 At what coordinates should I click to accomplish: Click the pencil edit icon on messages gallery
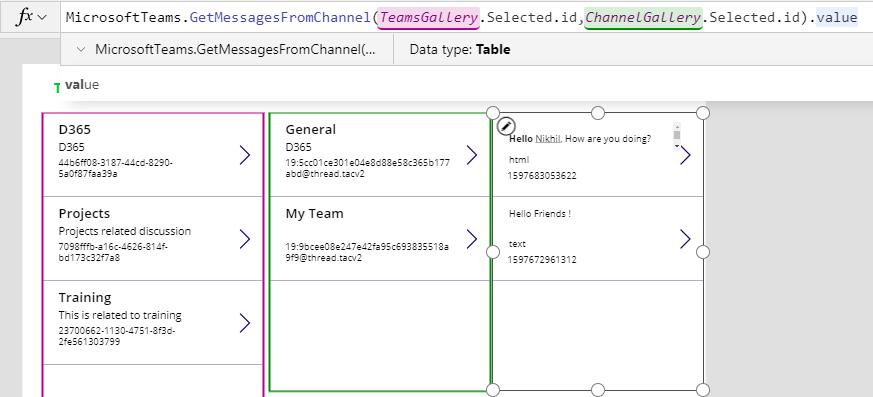click(507, 125)
